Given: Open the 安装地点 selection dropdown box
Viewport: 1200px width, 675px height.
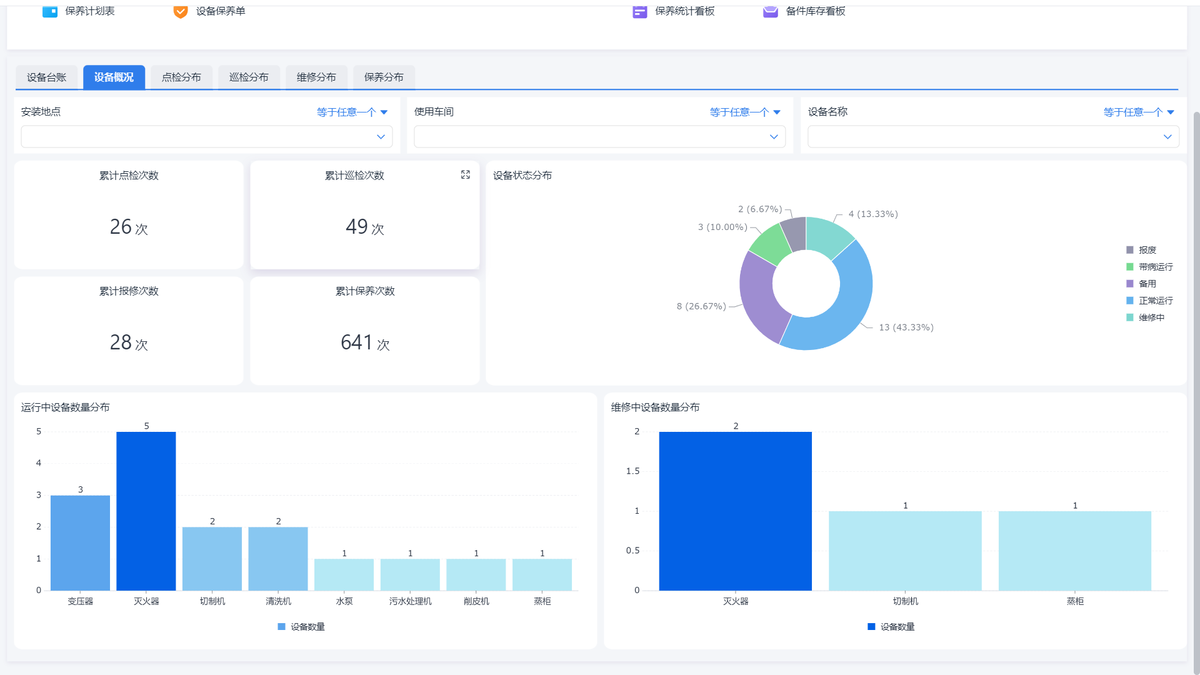Looking at the screenshot, I should pos(206,136).
